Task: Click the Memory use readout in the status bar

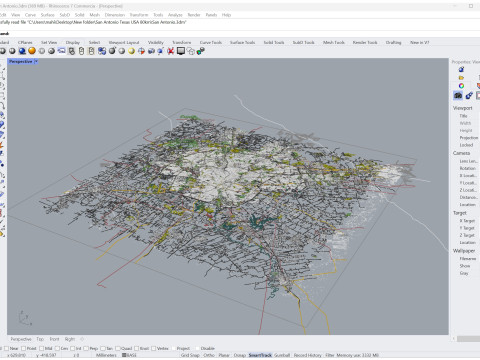Action: coord(357,355)
